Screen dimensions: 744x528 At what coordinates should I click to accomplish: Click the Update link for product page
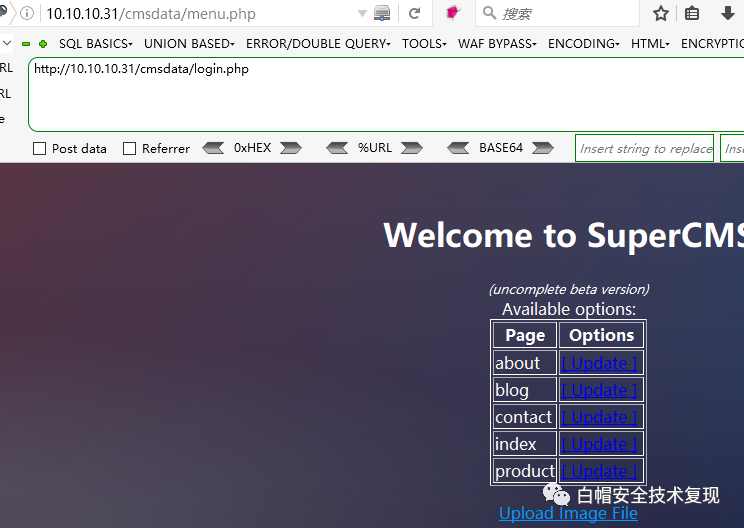(x=599, y=472)
